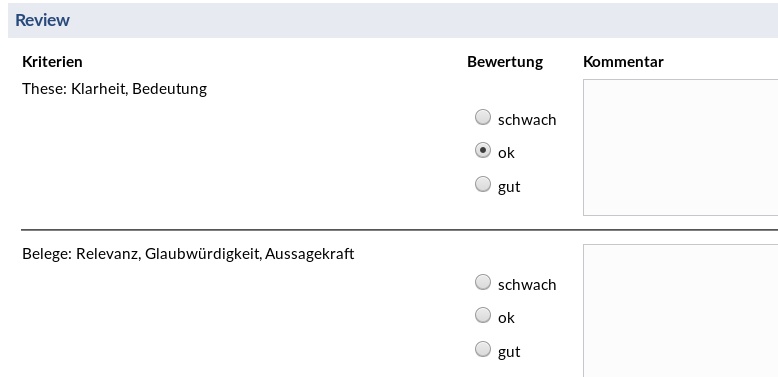Pick the 'ok' radio button for Belege criterion
The height and width of the screenshot is (377, 778).
(482, 315)
